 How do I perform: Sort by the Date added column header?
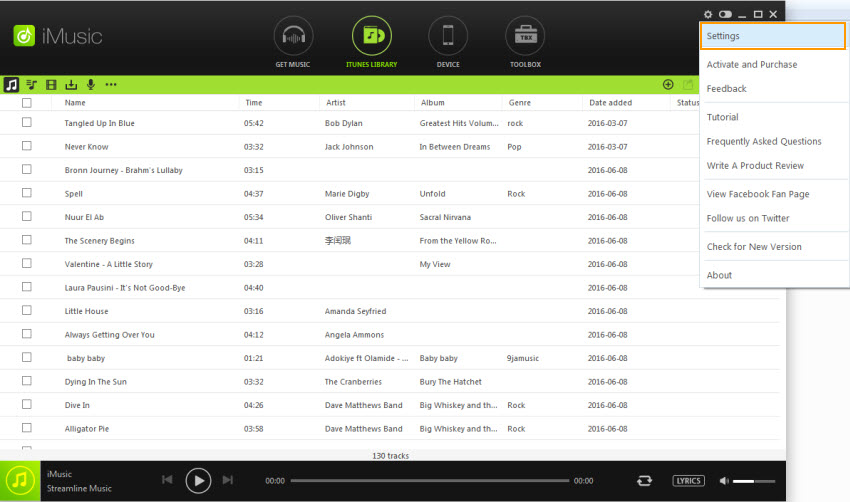(x=610, y=102)
